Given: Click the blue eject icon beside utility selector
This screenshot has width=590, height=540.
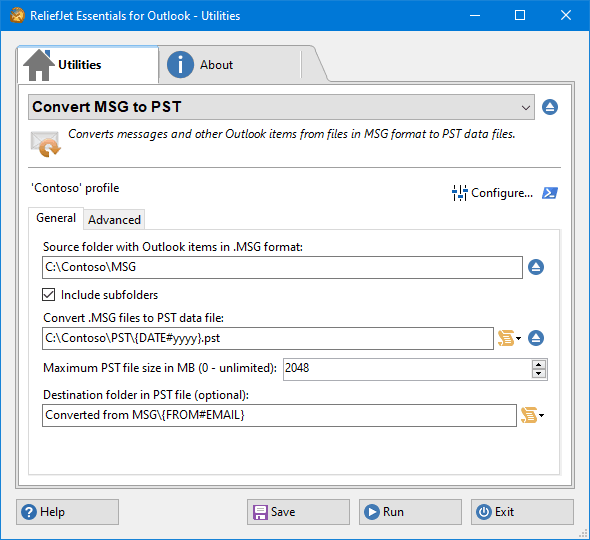Looking at the screenshot, I should (x=550, y=107).
